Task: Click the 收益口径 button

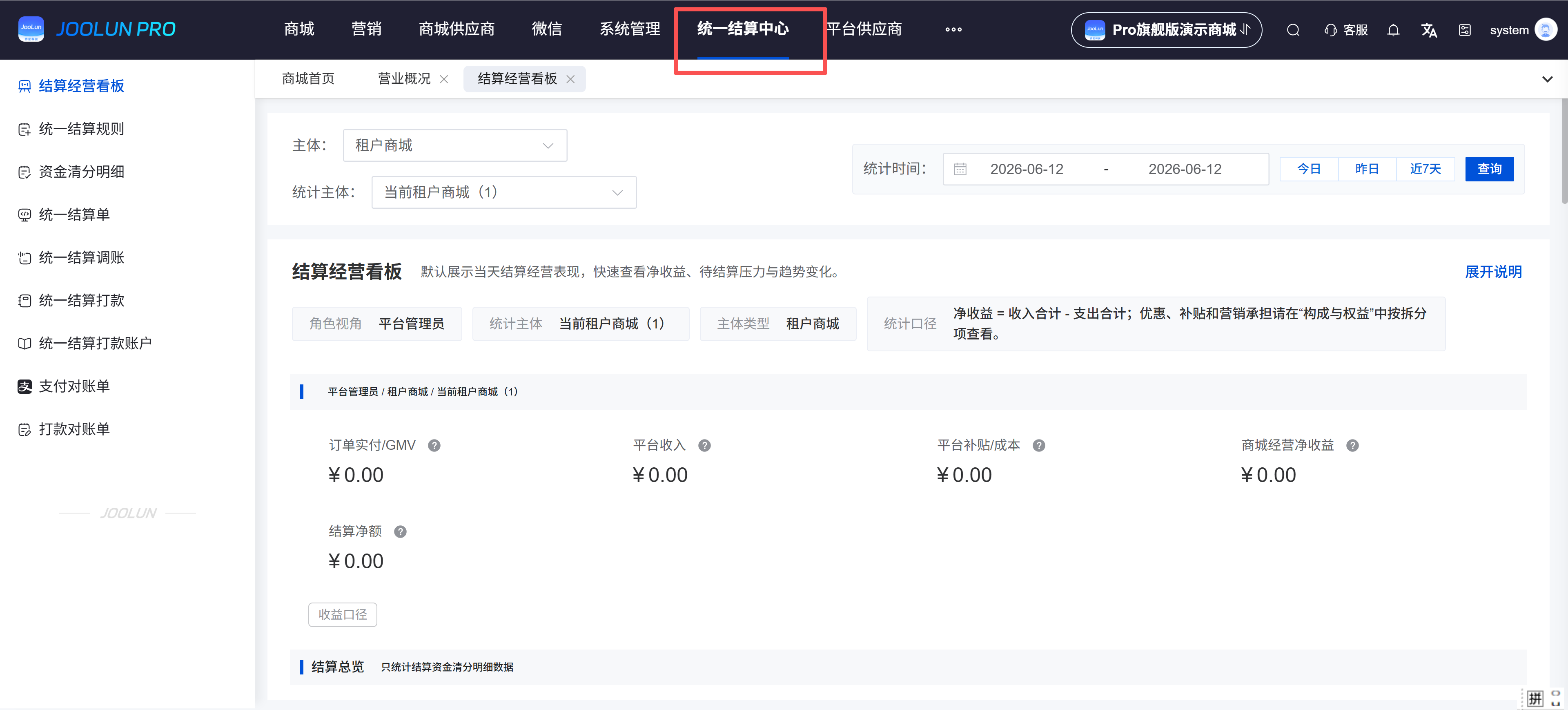Action: [343, 615]
